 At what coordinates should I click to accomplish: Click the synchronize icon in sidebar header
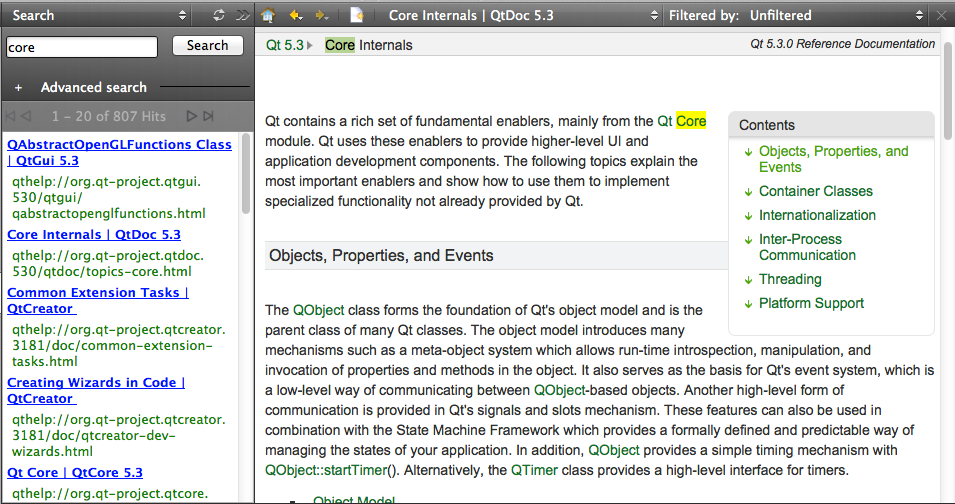point(219,15)
